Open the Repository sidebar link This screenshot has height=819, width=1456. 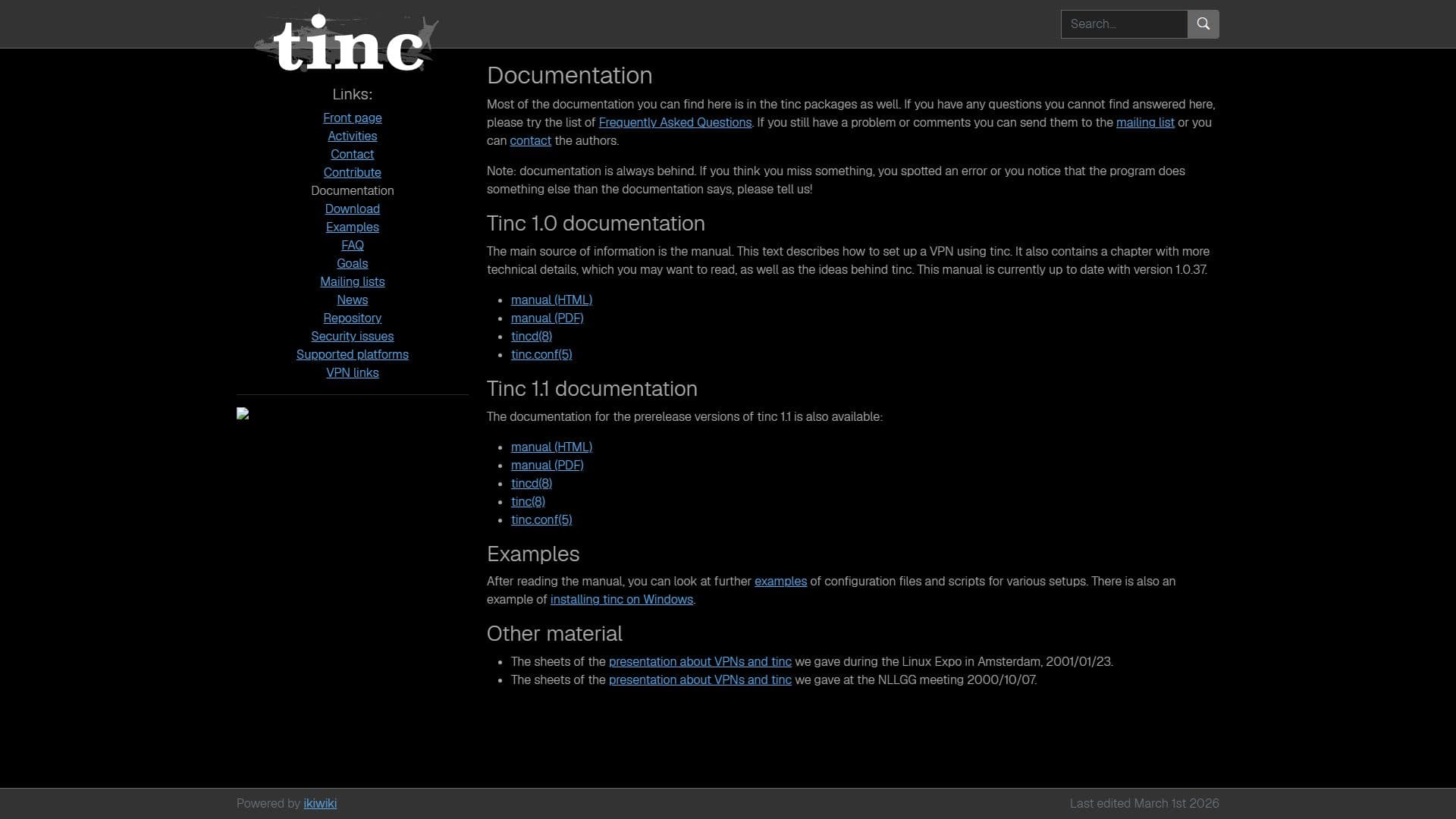pos(353,318)
